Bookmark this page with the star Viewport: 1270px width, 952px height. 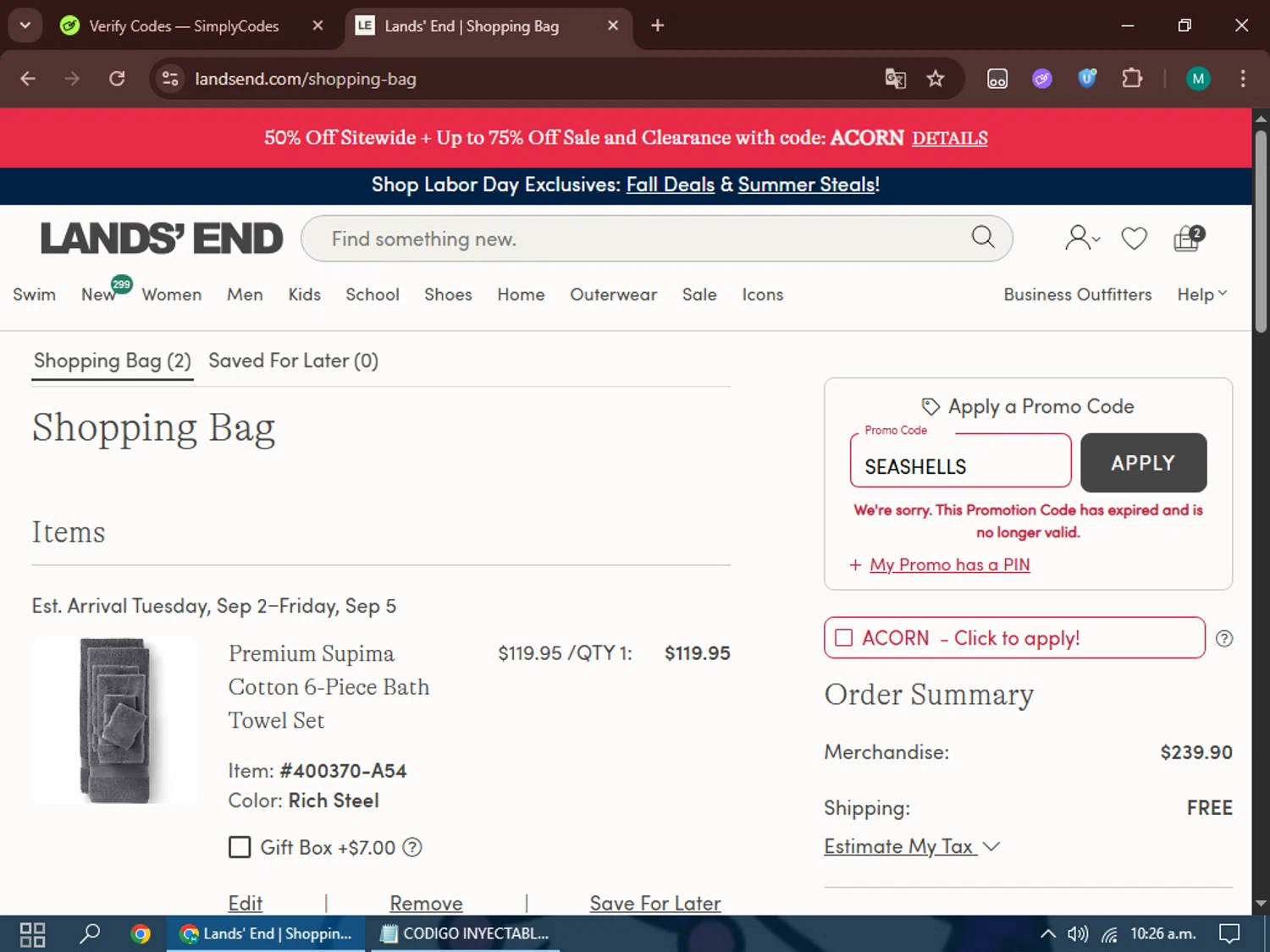tap(935, 79)
